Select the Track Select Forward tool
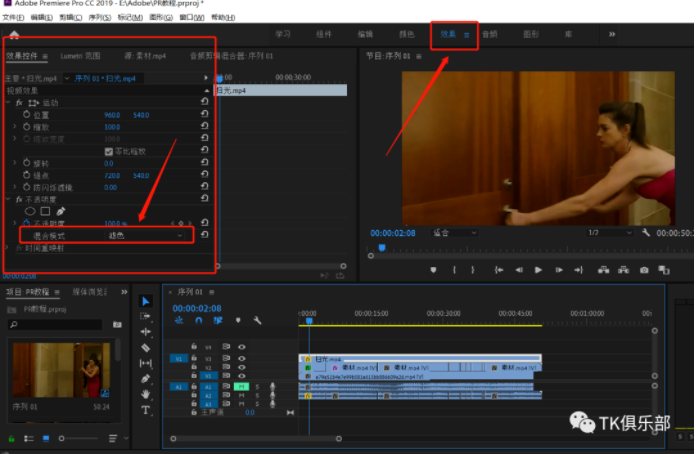Viewport: 696px width, 454px height. 145,316
